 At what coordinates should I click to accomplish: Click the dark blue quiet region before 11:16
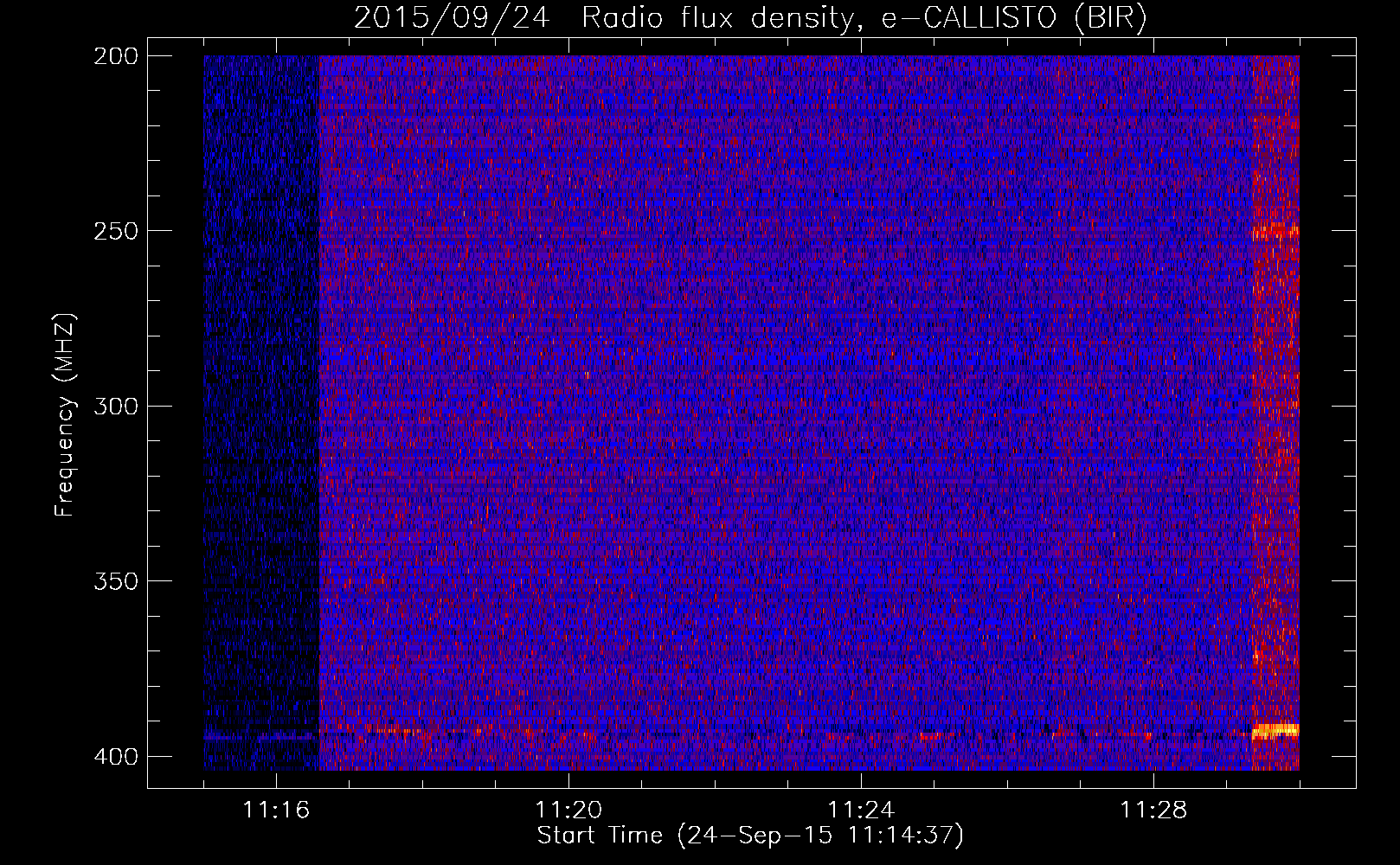[x=261, y=413]
